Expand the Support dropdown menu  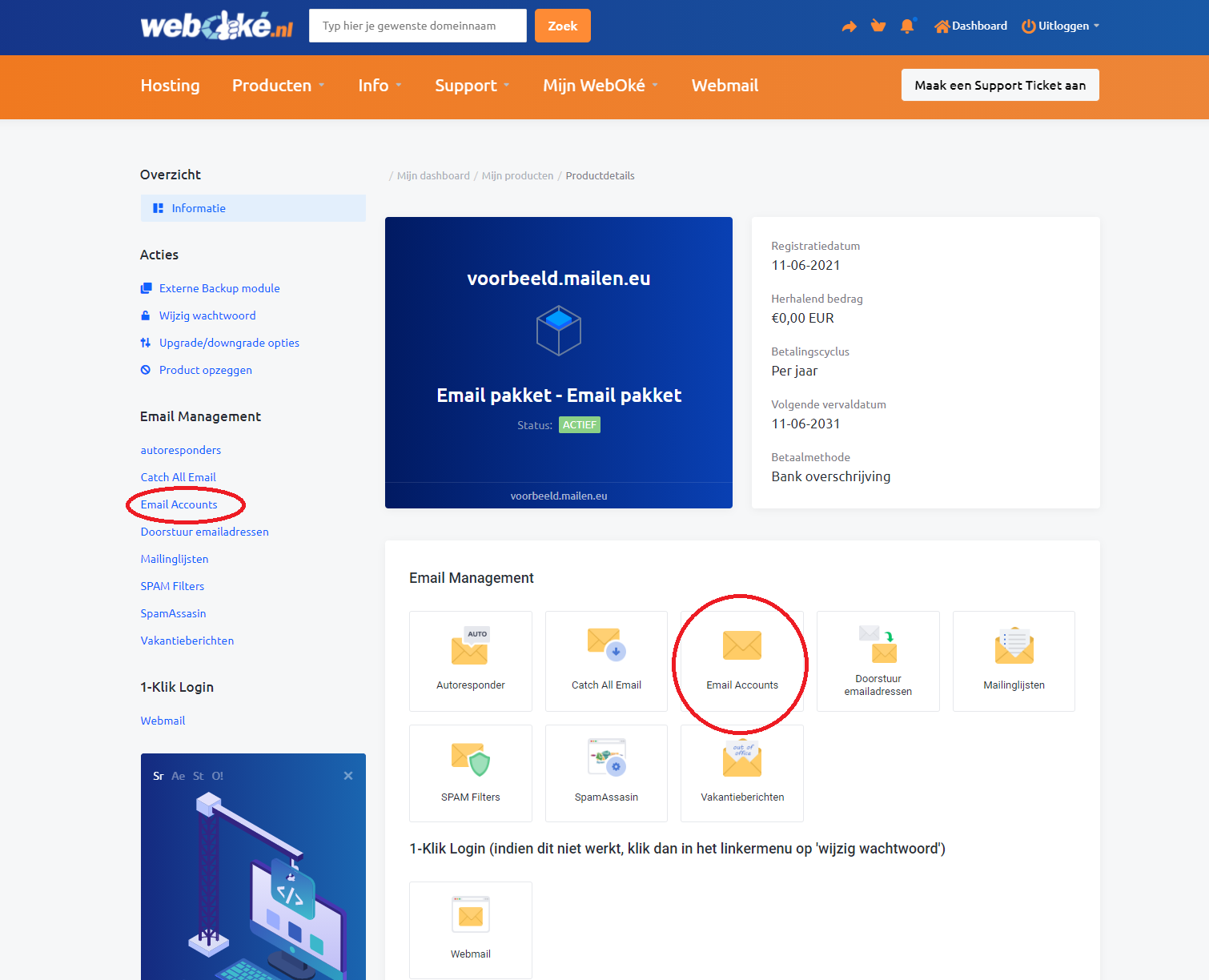(x=472, y=86)
